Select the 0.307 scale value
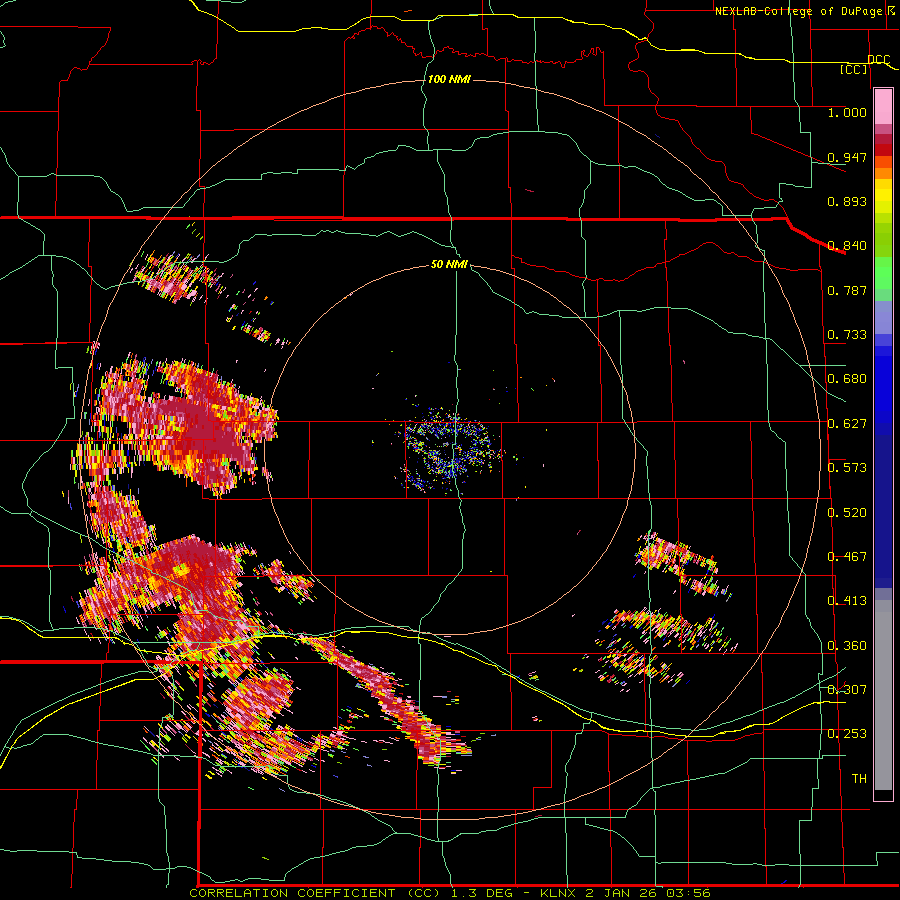This screenshot has height=900, width=900. [847, 690]
